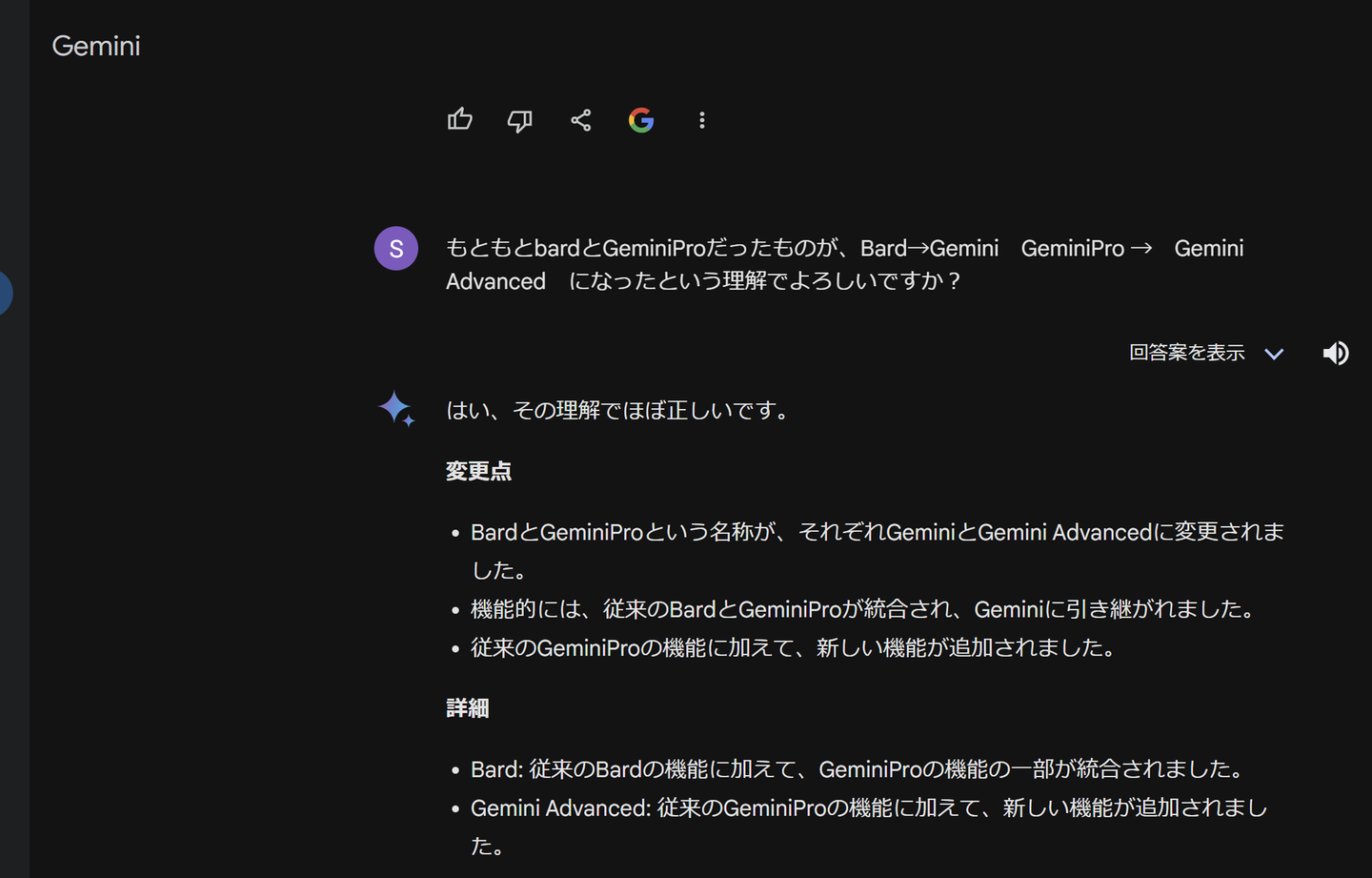1372x878 pixels.
Task: Click the 変更点 heading
Action: (x=479, y=471)
